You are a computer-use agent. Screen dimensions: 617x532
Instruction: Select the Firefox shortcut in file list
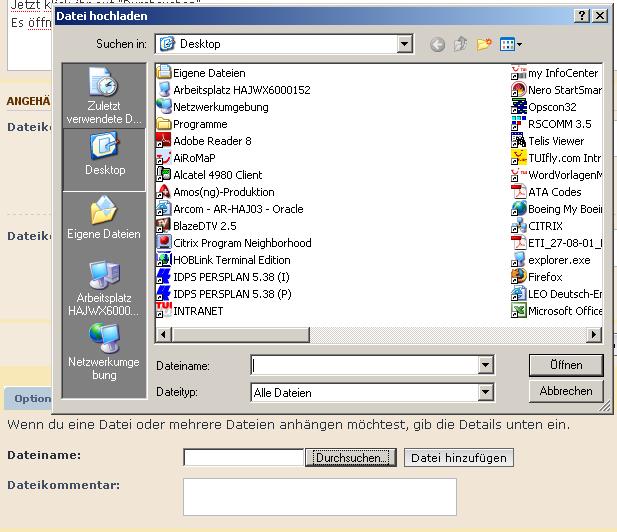(x=545, y=277)
